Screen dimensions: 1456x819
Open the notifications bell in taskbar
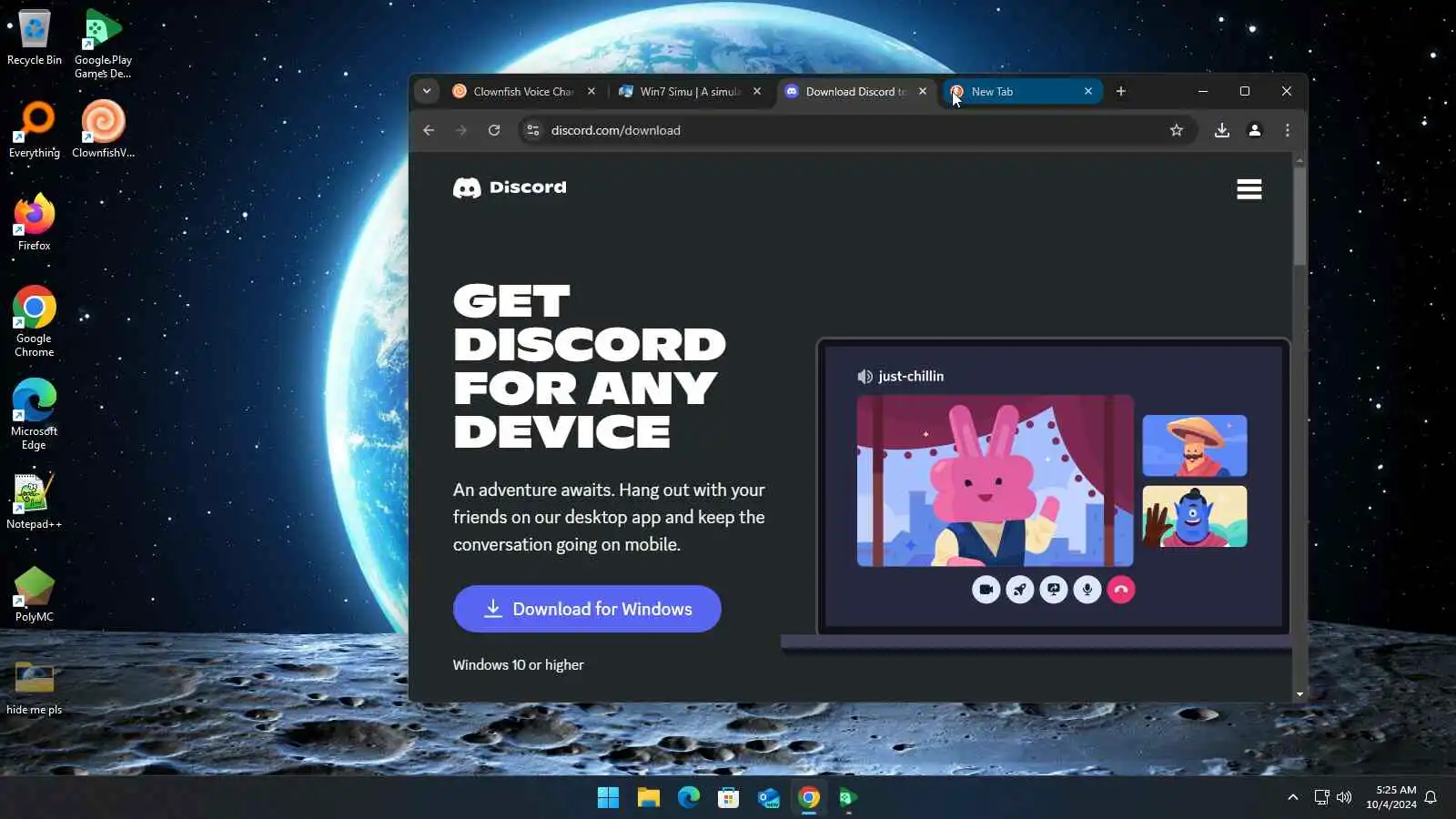[x=1431, y=797]
